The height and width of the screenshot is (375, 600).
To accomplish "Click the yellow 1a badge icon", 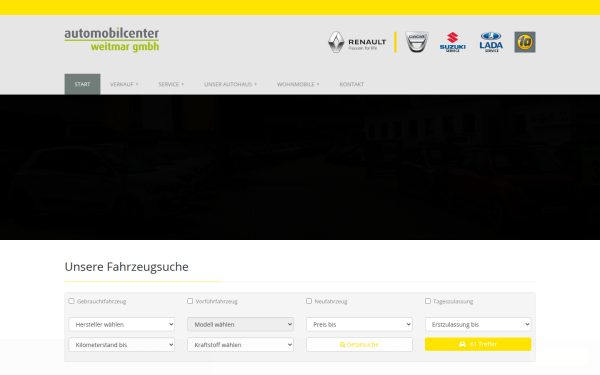I will click(525, 42).
